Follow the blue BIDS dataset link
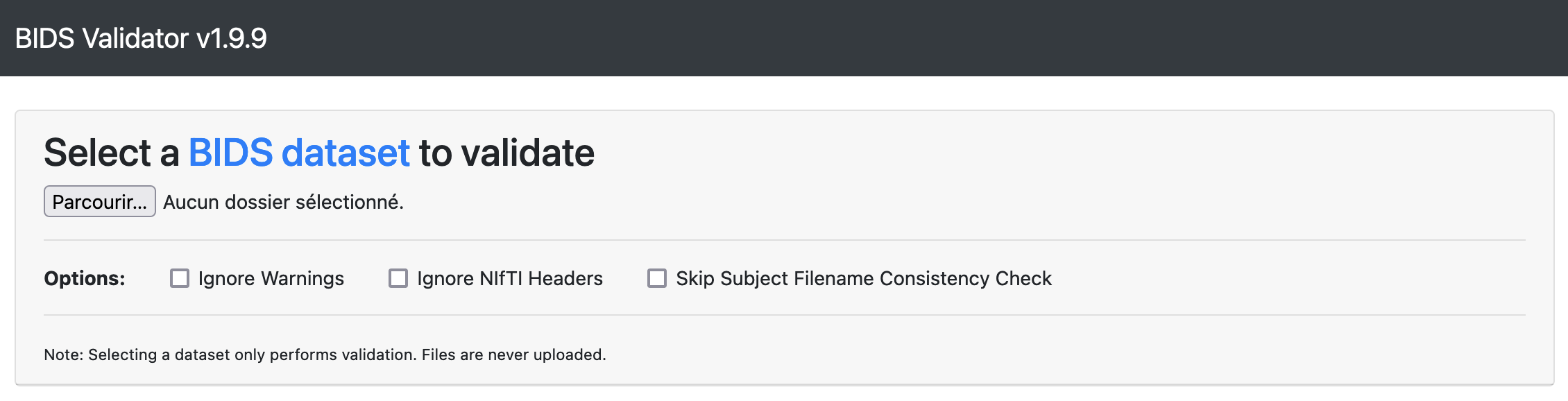Viewport: 1568px width, 401px height. [x=300, y=153]
